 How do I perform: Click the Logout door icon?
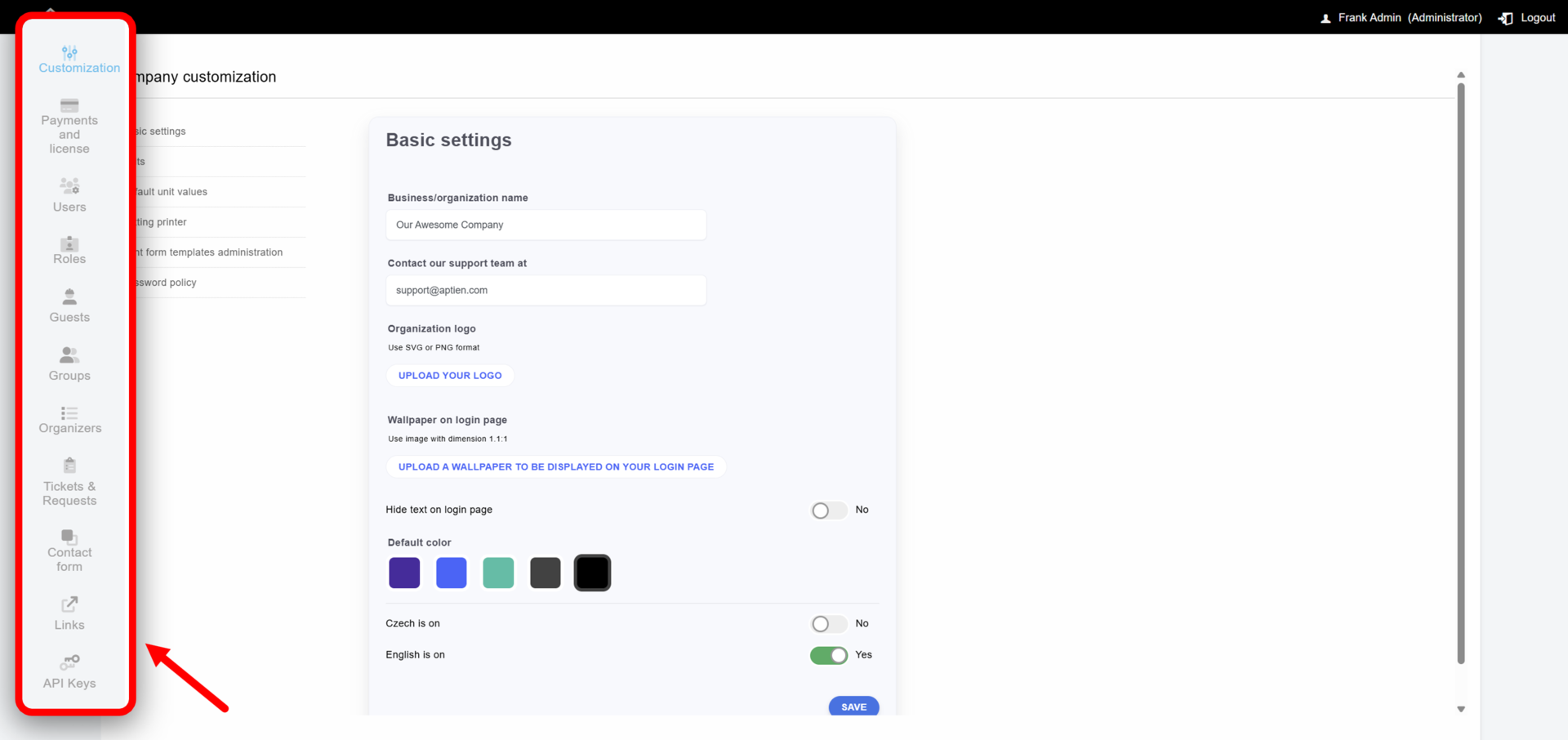tap(1506, 18)
